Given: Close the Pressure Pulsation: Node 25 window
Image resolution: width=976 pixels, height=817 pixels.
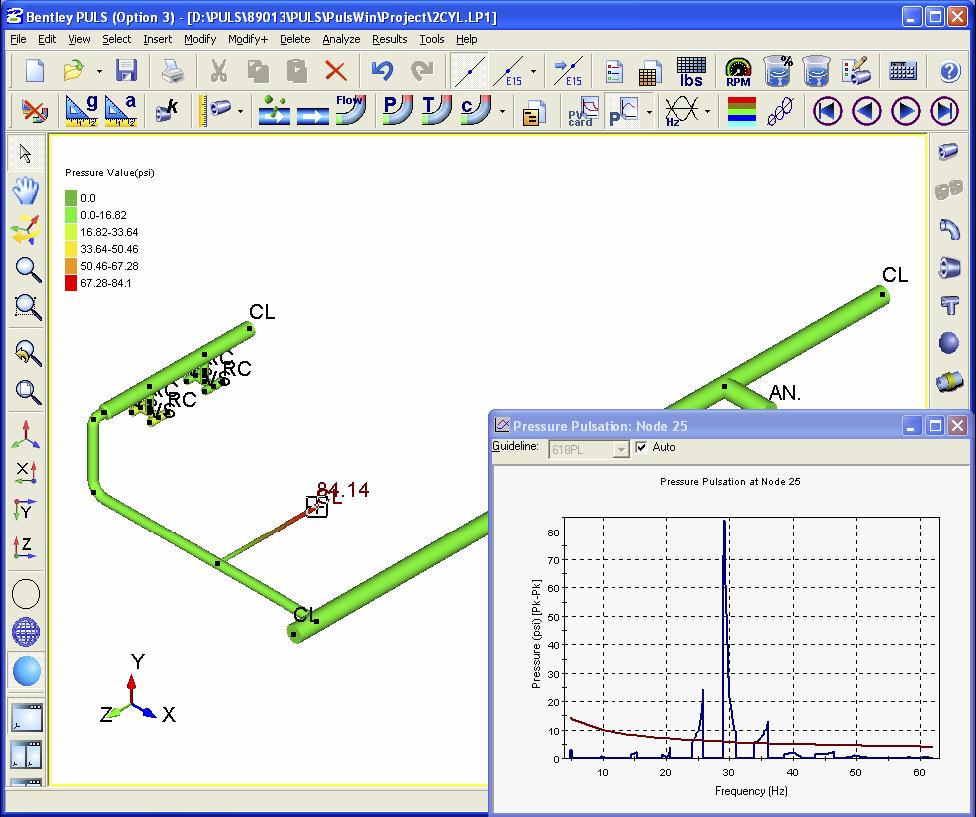Looking at the screenshot, I should (x=957, y=426).
